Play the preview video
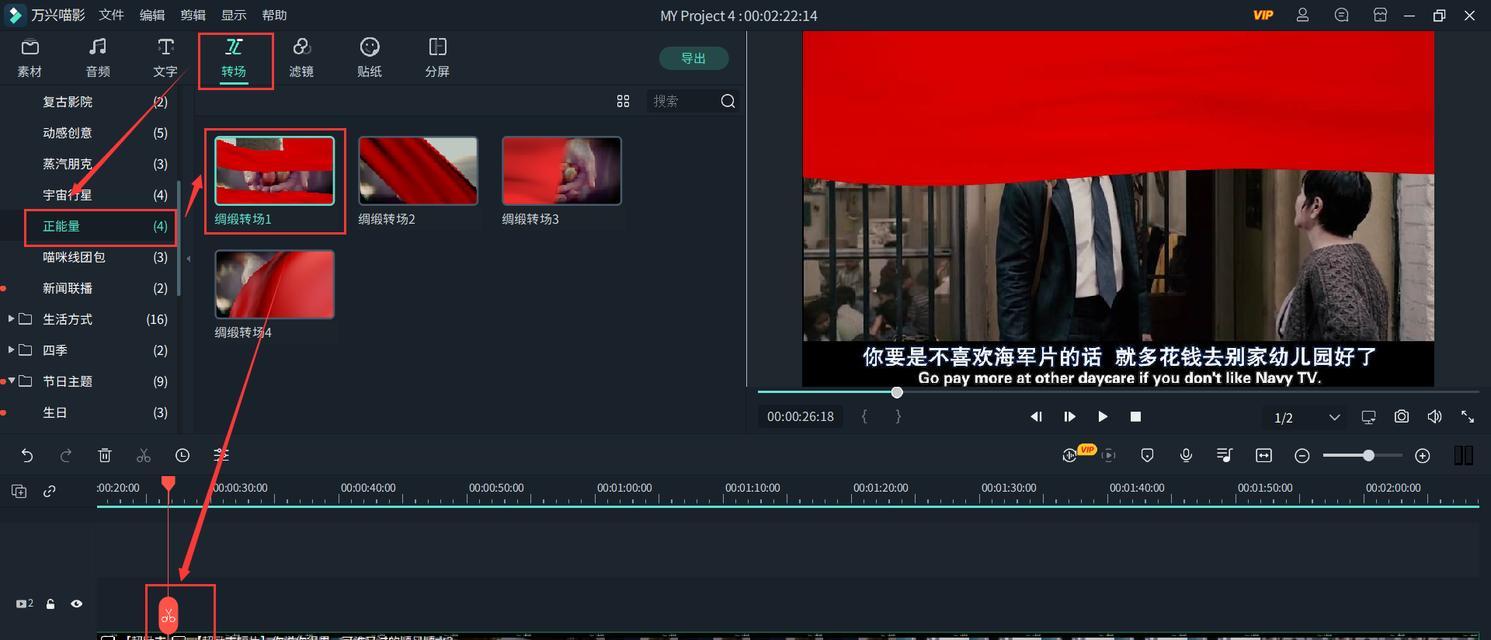The width and height of the screenshot is (1491, 640). tap(1103, 417)
